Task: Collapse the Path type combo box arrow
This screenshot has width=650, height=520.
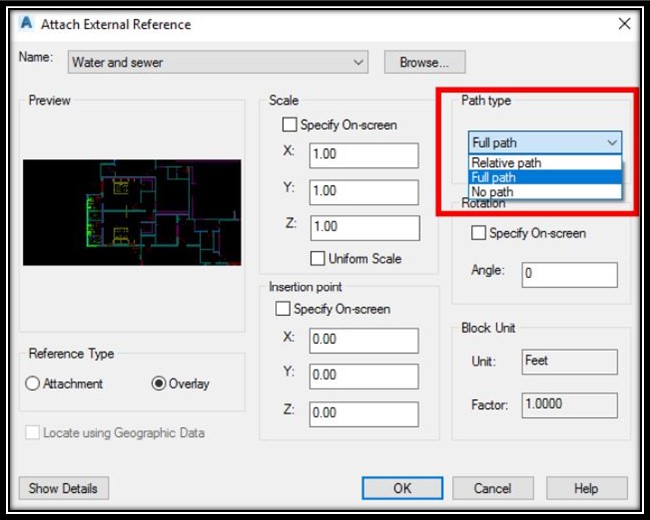Action: pyautogui.click(x=612, y=143)
